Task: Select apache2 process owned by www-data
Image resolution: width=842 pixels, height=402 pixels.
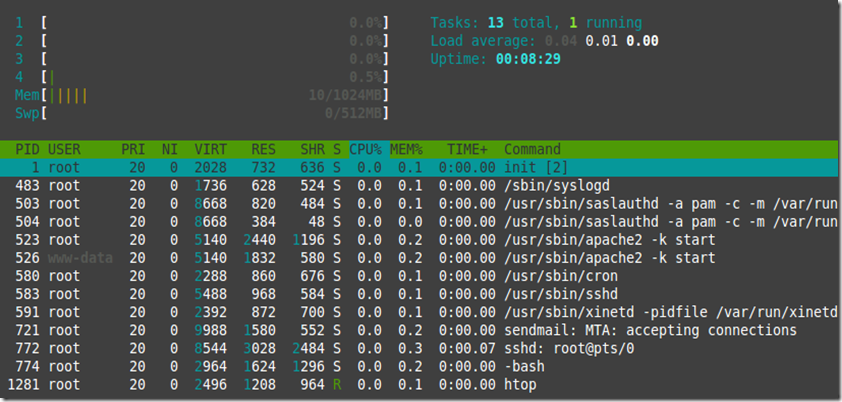Action: click(x=419, y=258)
